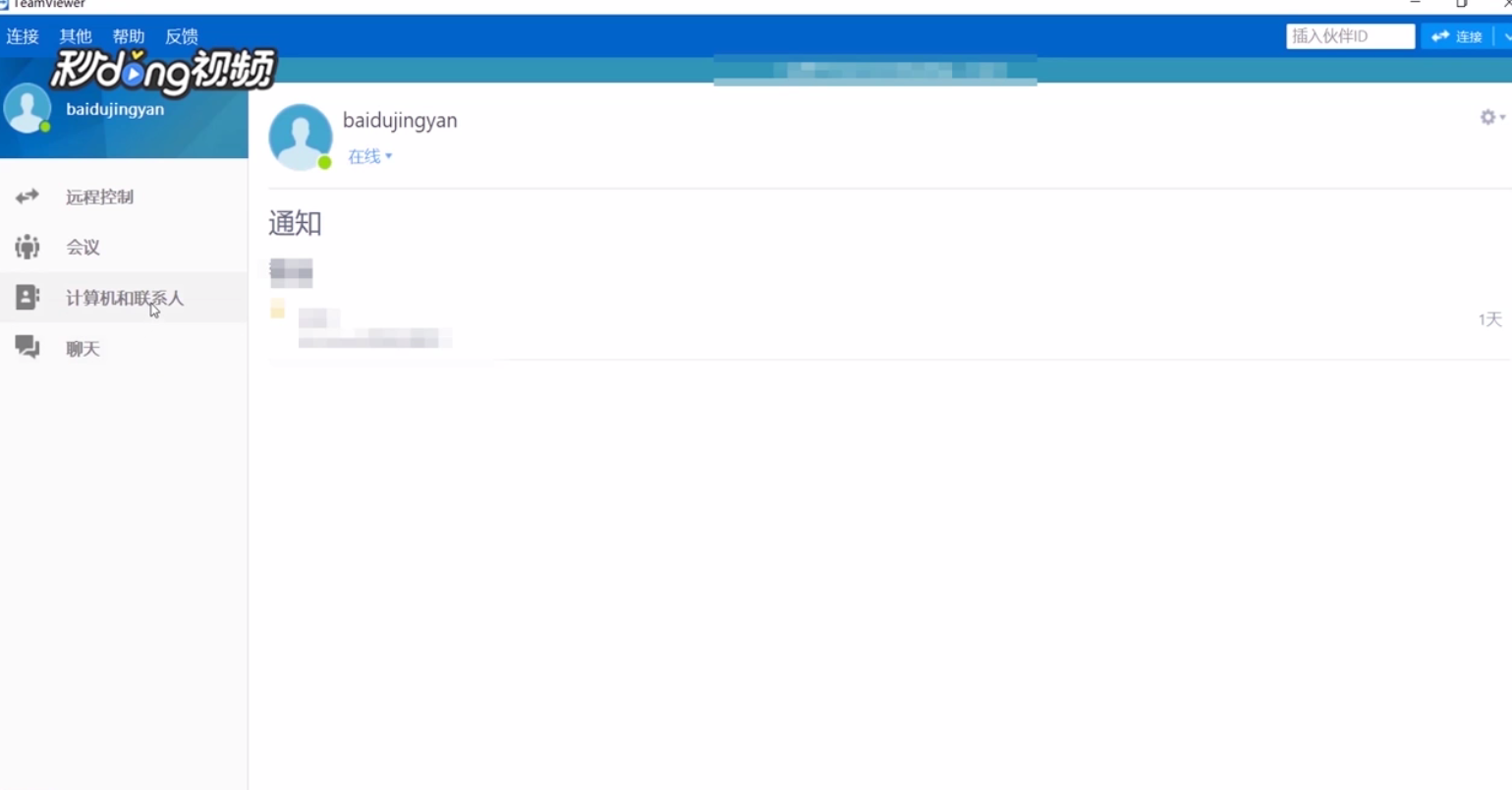This screenshot has width=1512, height=790.
Task: Click the remote control arrows icon
Action: (x=28, y=197)
